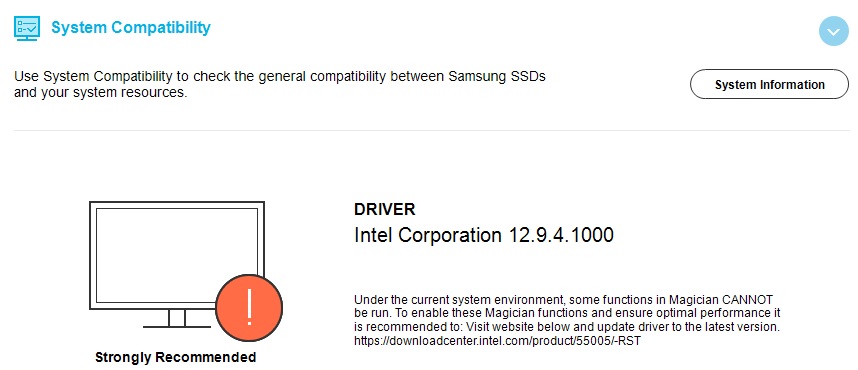Click the horizontal divider under the description
Screen dimensions: 858x370
431,130
